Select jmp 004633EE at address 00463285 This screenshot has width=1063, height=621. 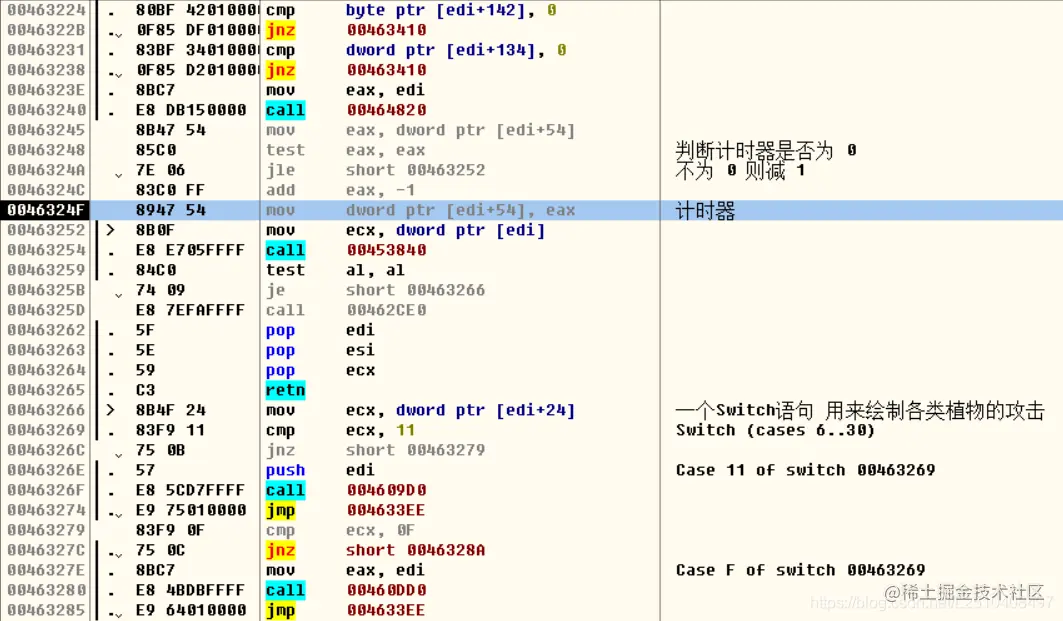[346, 610]
